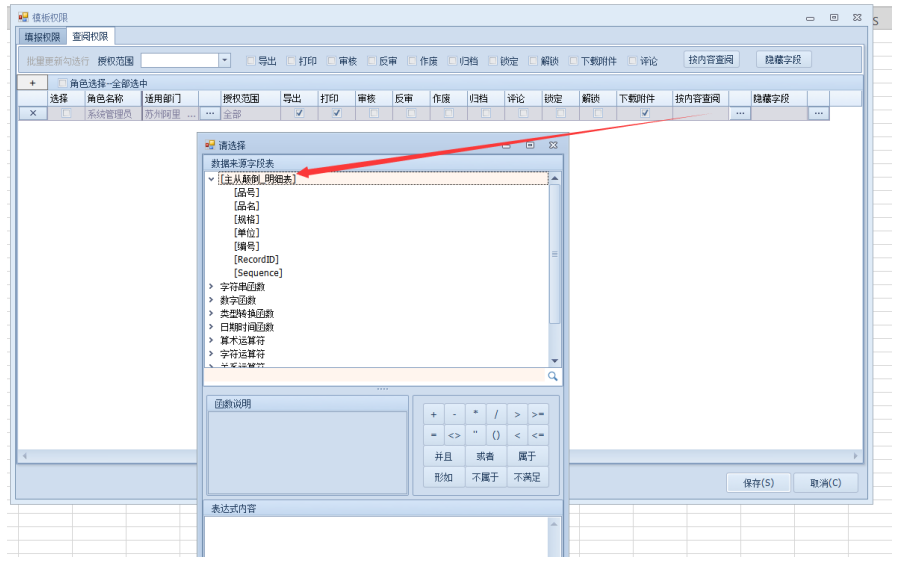This screenshot has width=903, height=562.
Task: Insert the >= comparison operator
Action: 538,414
